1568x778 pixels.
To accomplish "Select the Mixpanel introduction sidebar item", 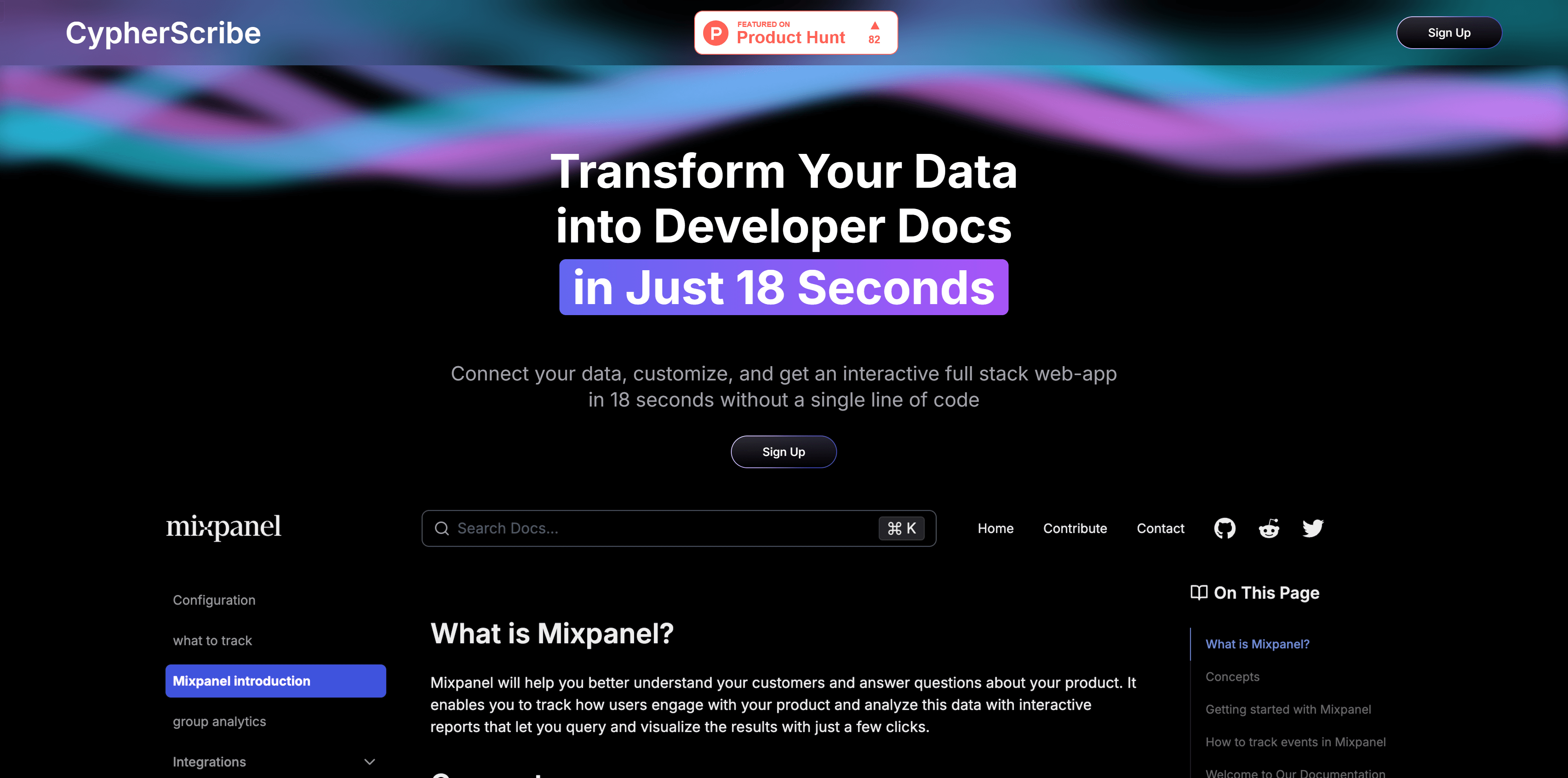I will tap(275, 680).
